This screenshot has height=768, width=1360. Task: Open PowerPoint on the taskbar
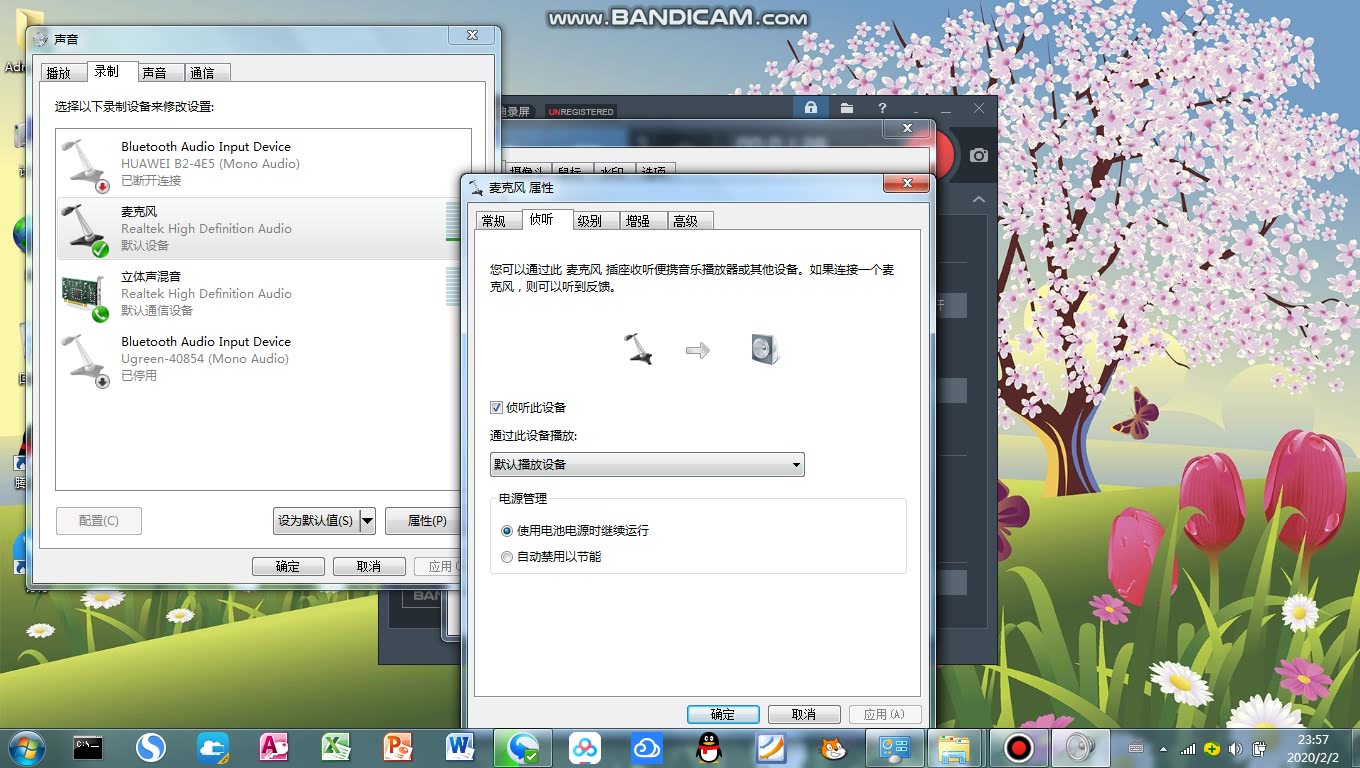[x=398, y=747]
